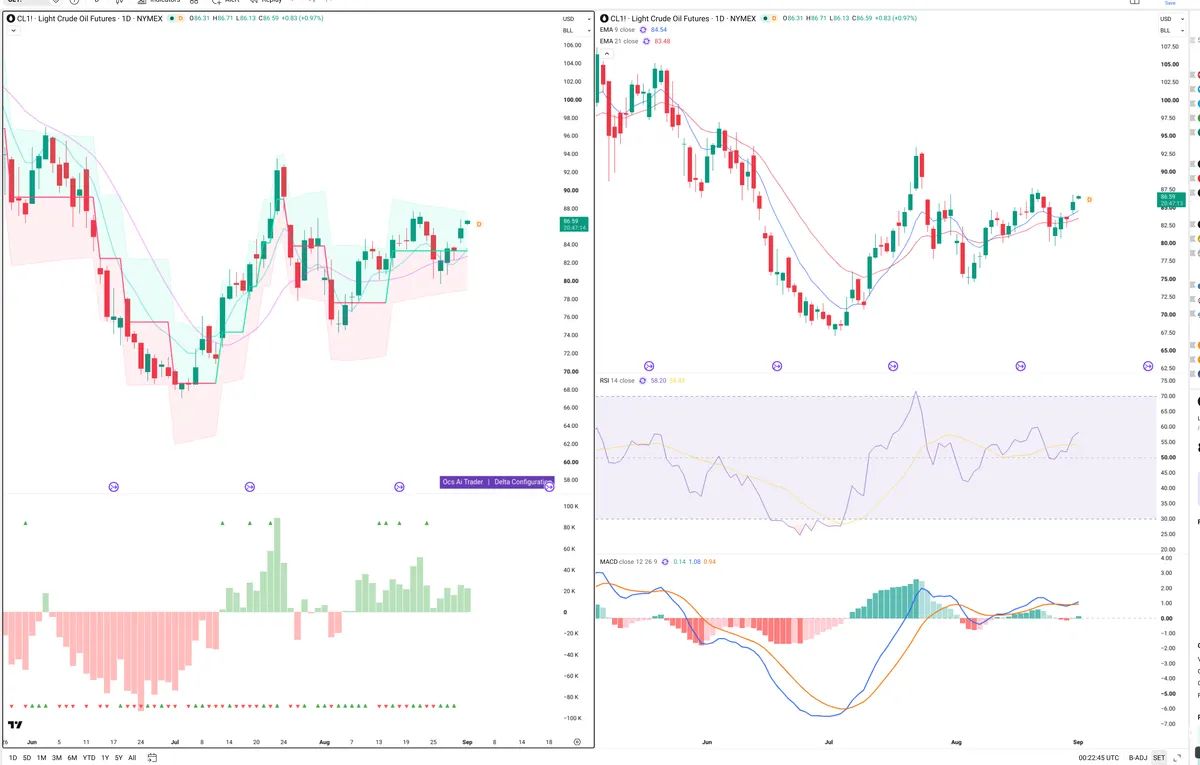Click EMA 9 update icon
Screen dimensions: 1200x765
[642, 30]
